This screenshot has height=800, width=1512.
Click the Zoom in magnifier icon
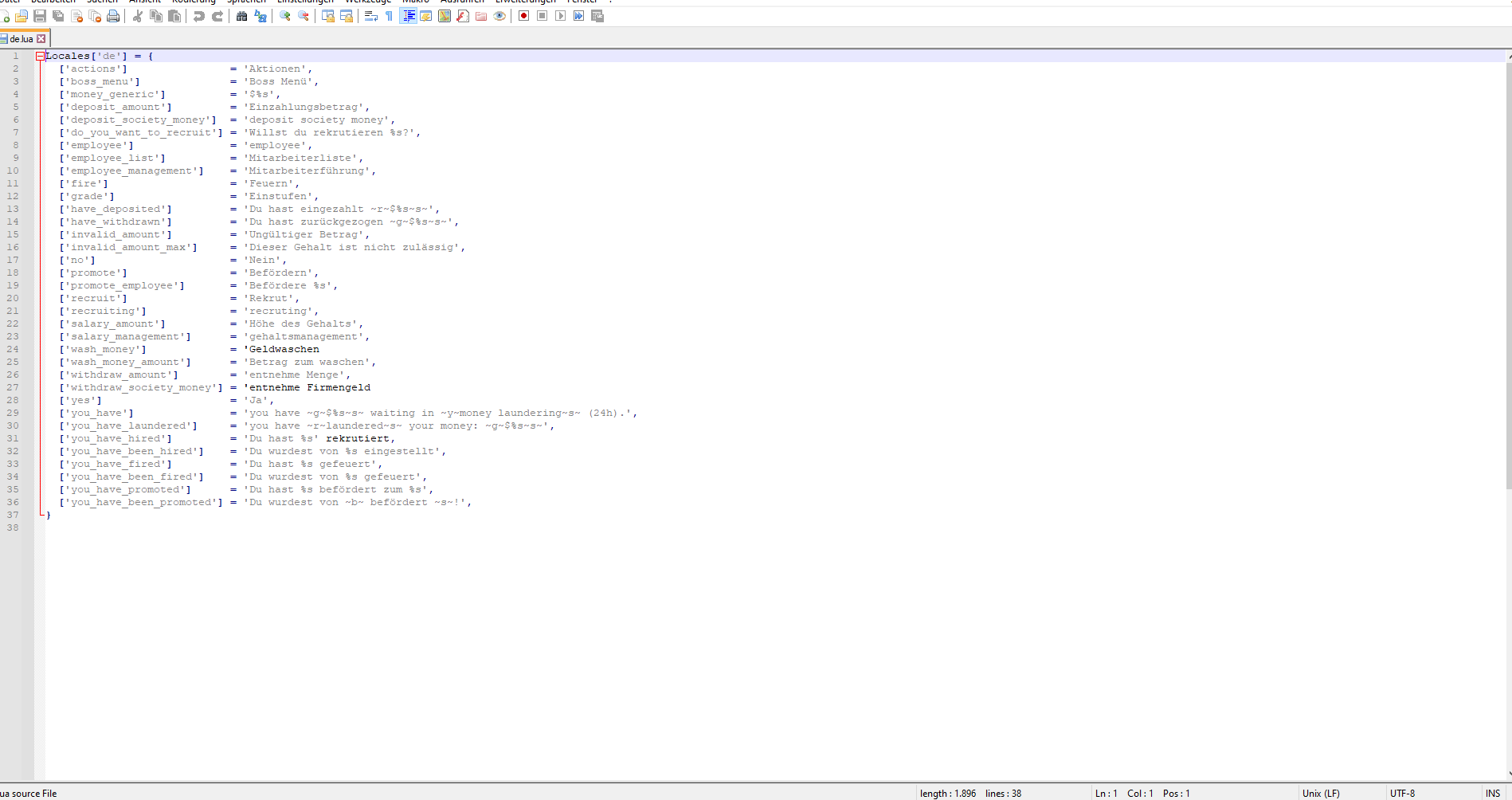285,16
